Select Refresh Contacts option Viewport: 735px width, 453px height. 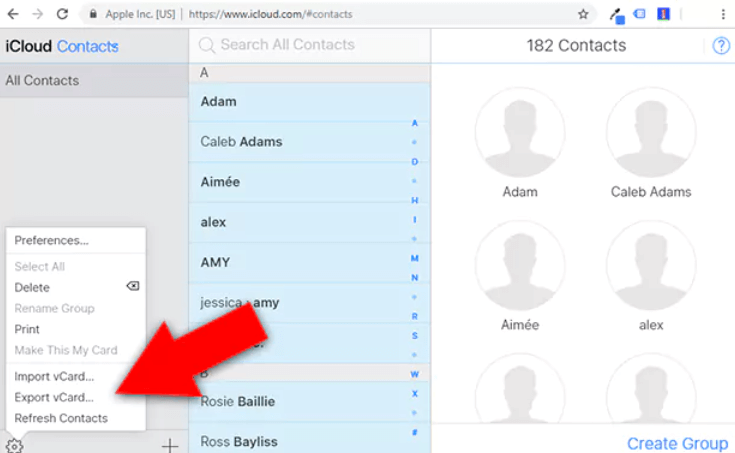tap(61, 418)
